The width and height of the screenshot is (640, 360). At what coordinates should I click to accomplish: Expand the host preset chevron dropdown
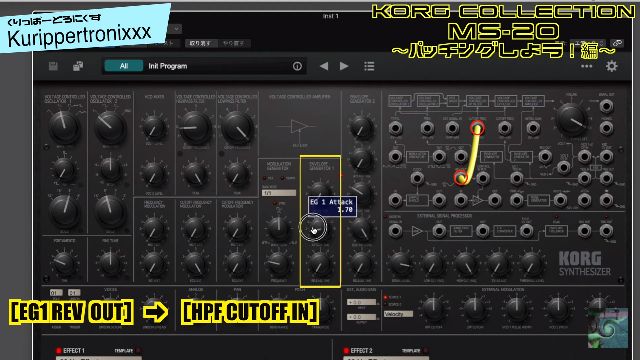point(176,29)
